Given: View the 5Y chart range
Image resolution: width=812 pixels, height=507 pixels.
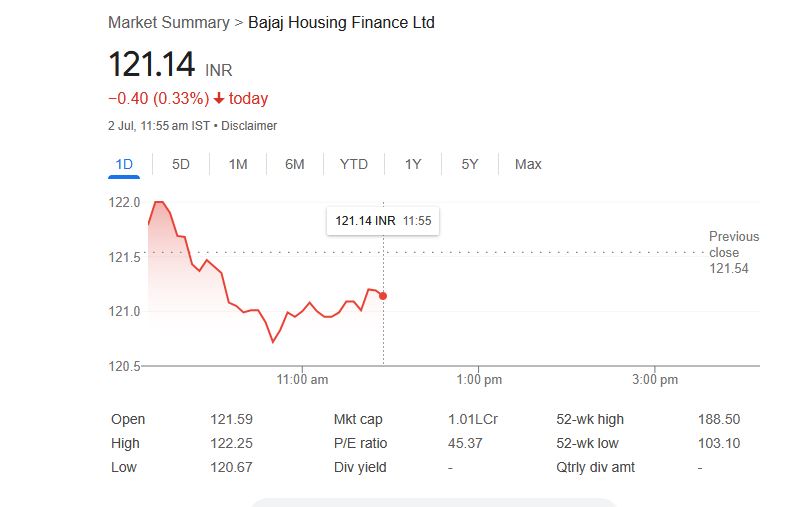Looking at the screenshot, I should [x=470, y=164].
